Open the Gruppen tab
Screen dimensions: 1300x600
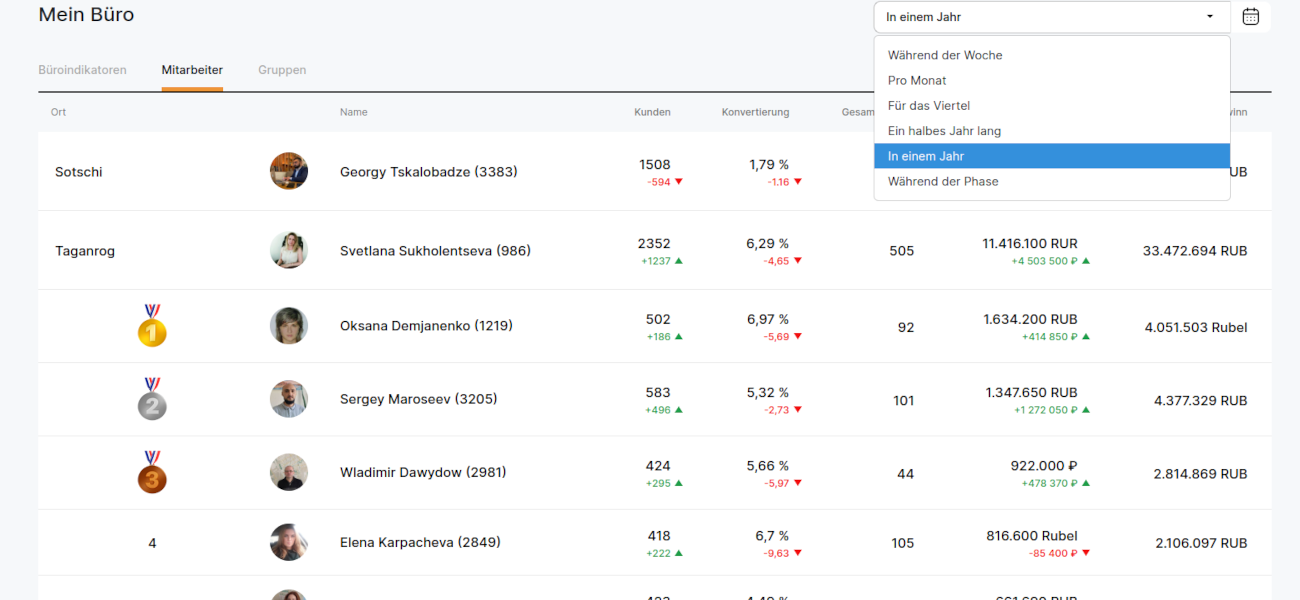click(x=282, y=70)
